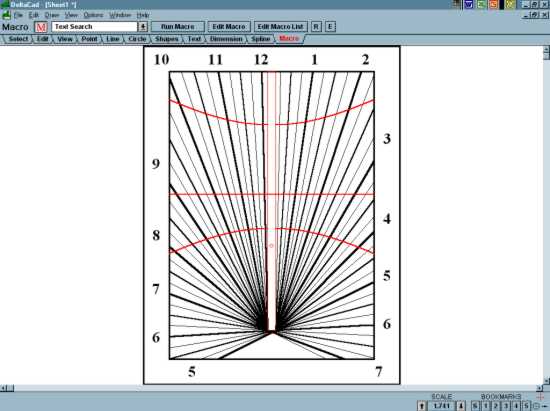This screenshot has height=411, width=550.
Task: Minimize the inner document window
Action: tap(526, 15)
